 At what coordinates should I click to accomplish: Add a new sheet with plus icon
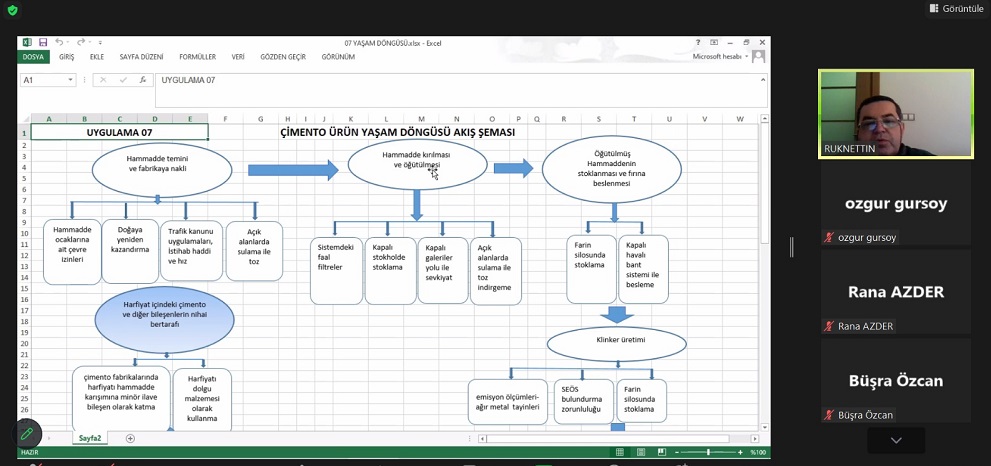(x=130, y=438)
